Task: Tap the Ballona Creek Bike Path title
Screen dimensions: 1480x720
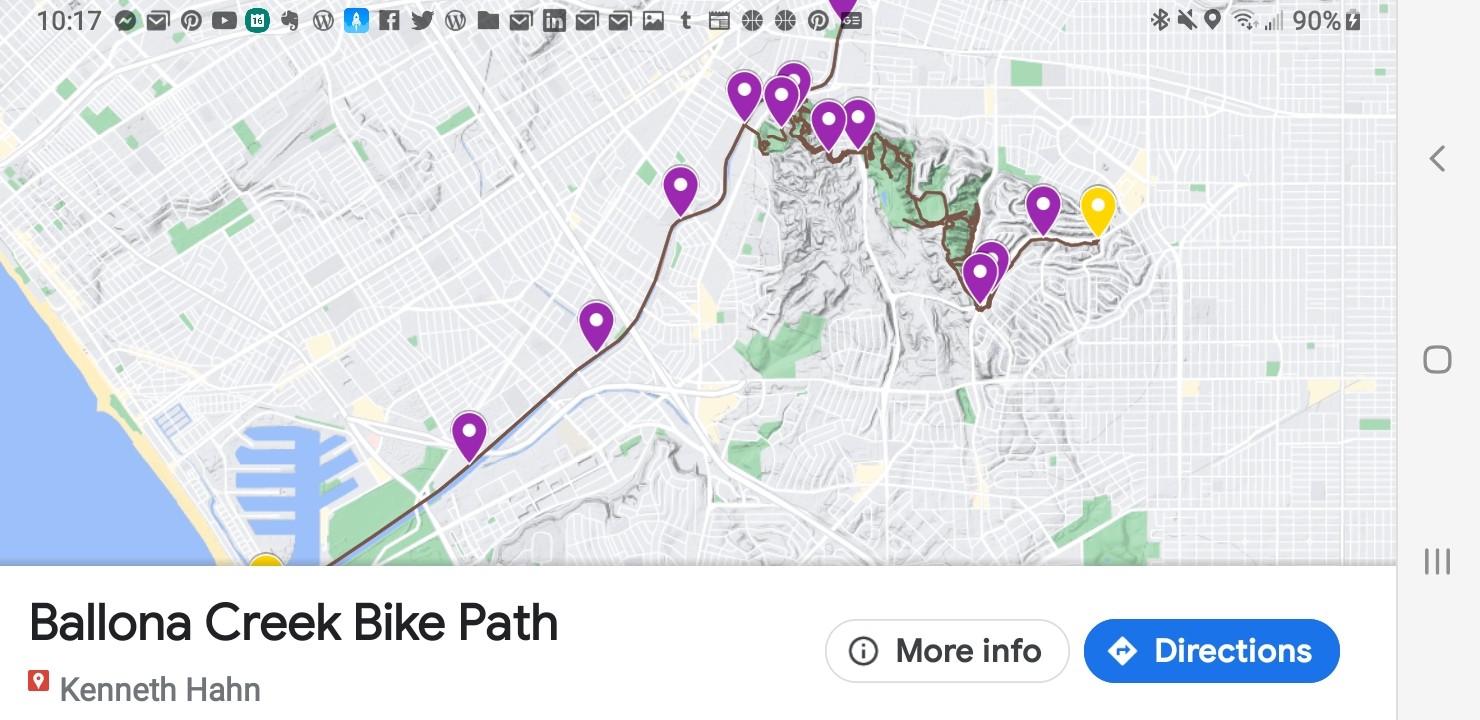Action: click(293, 623)
